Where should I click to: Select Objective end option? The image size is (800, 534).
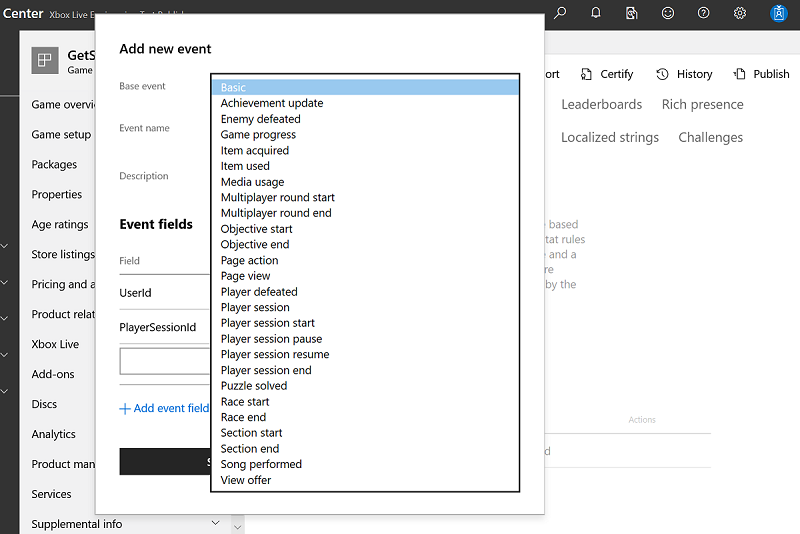click(x=365, y=244)
